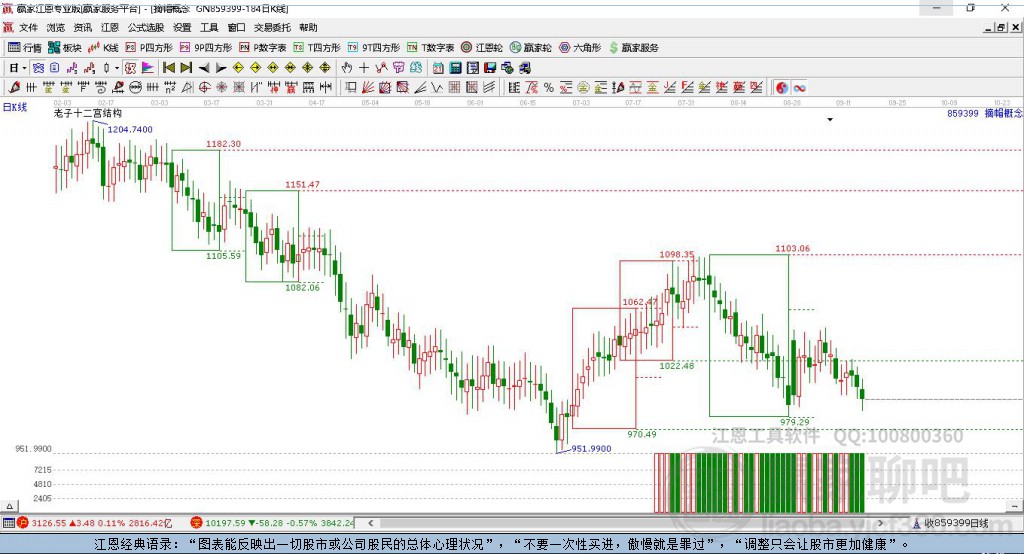Click the 1204.7400 high price label
This screenshot has width=1024, height=554.
(x=130, y=129)
